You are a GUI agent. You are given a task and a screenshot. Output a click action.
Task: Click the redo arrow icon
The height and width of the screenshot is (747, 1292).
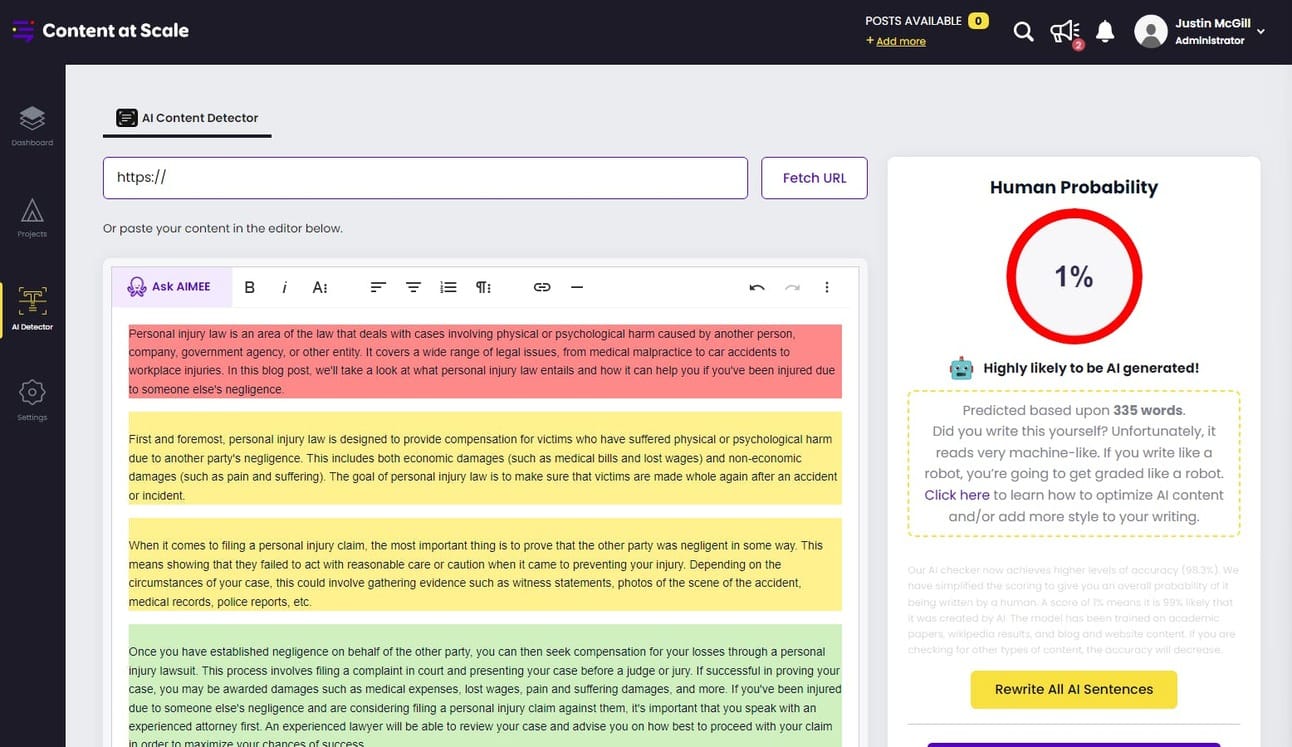[x=792, y=287]
